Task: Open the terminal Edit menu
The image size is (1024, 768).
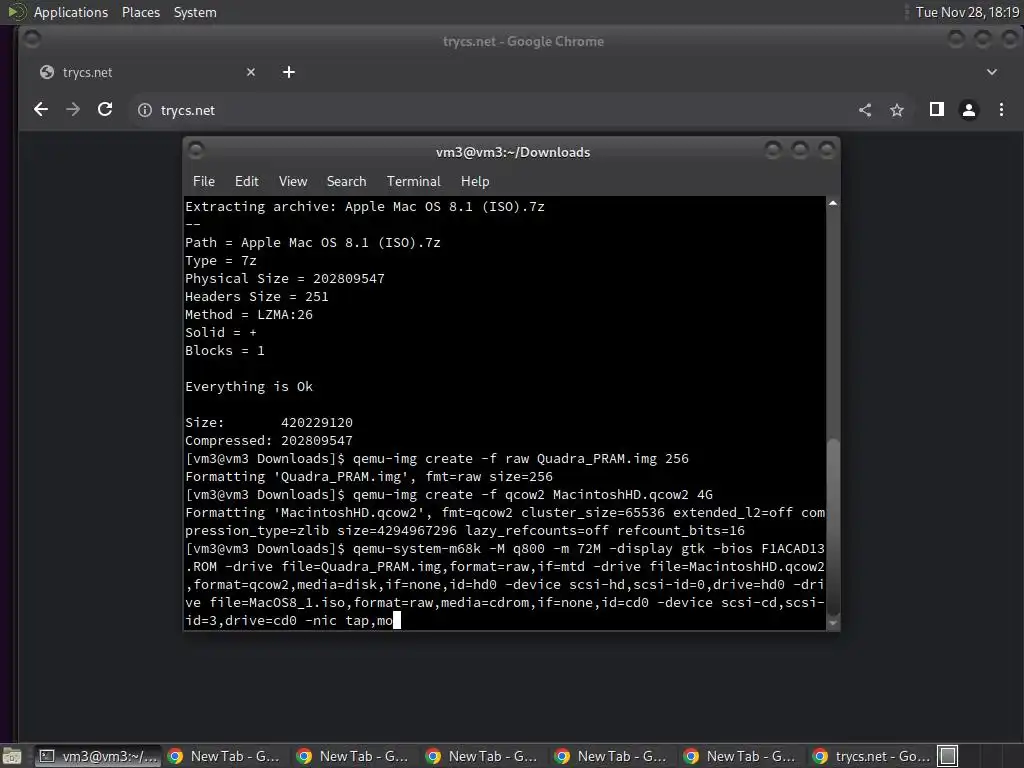Action: pos(246,182)
